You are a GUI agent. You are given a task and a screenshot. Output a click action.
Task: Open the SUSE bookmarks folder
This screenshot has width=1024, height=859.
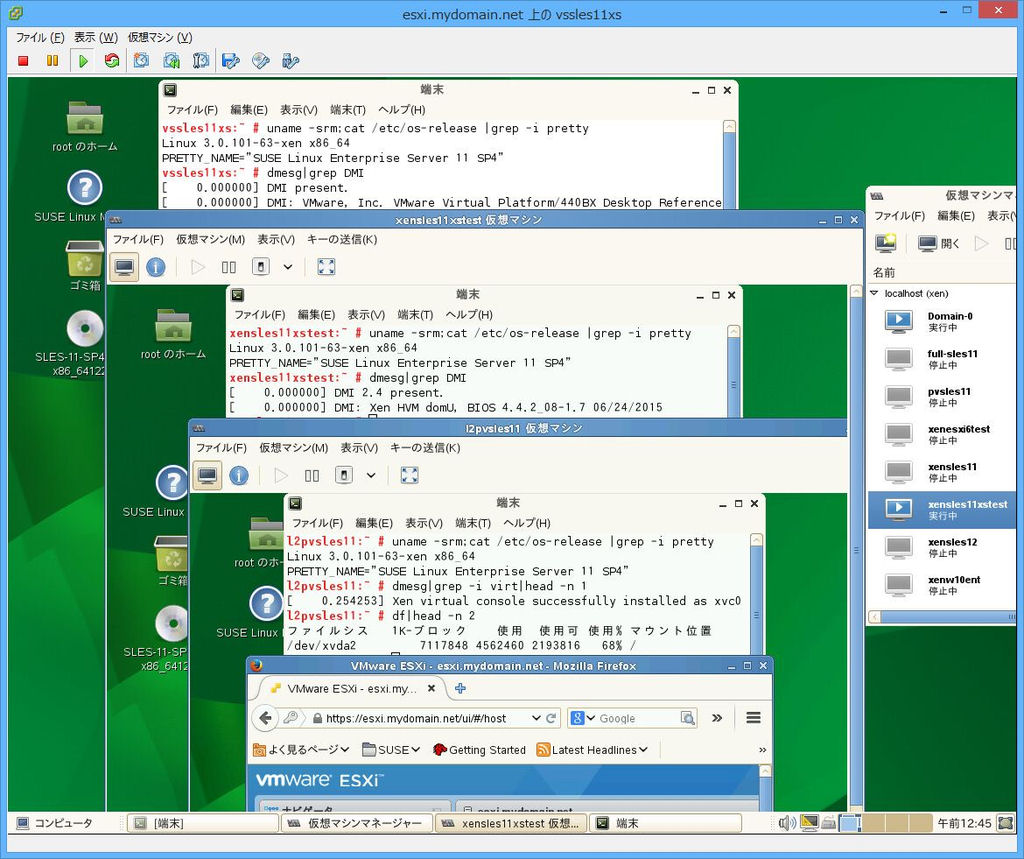click(391, 750)
